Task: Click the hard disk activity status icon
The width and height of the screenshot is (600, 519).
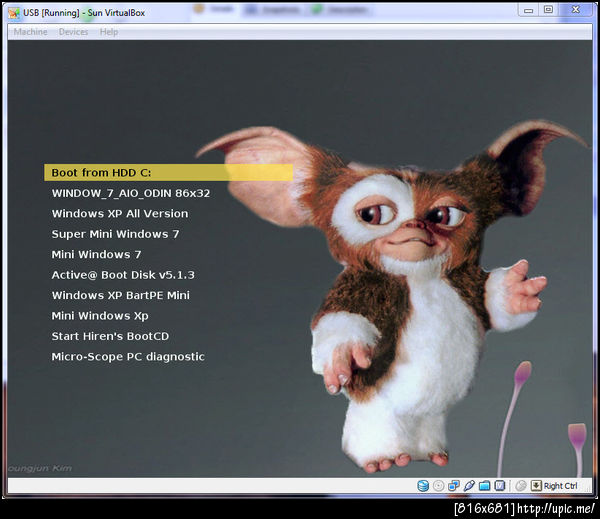Action: click(x=423, y=486)
